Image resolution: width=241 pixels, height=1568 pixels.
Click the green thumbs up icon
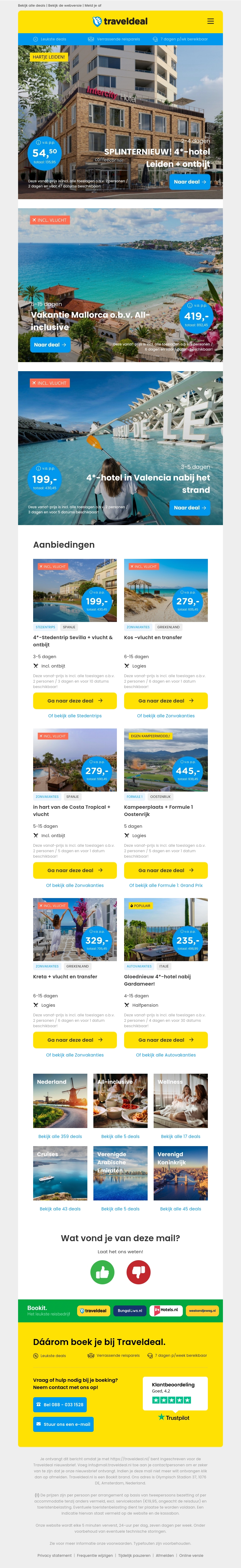102,1272
